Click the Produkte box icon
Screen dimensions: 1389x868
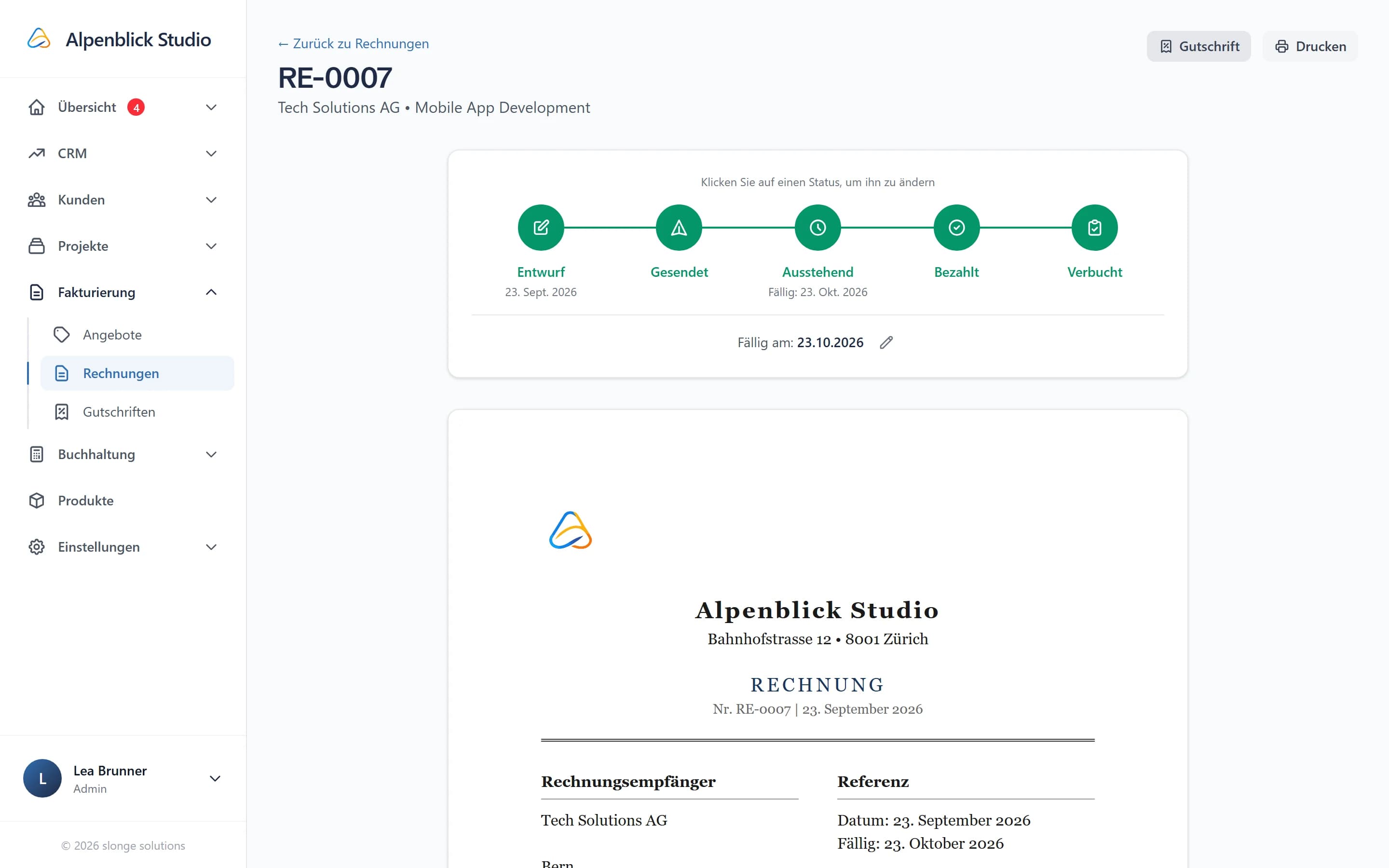coord(37,501)
